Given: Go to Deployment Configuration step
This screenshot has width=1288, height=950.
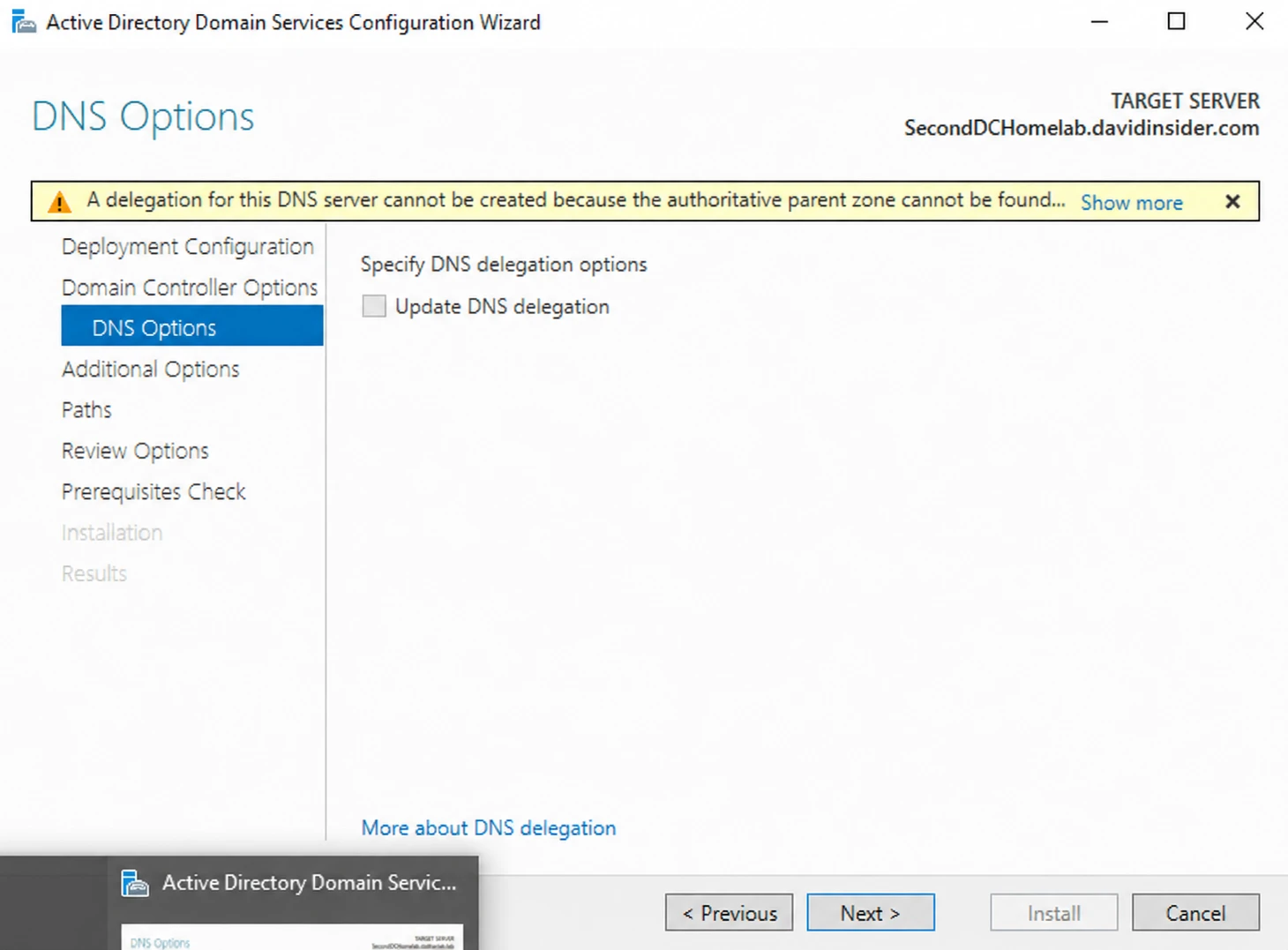Looking at the screenshot, I should tap(187, 246).
